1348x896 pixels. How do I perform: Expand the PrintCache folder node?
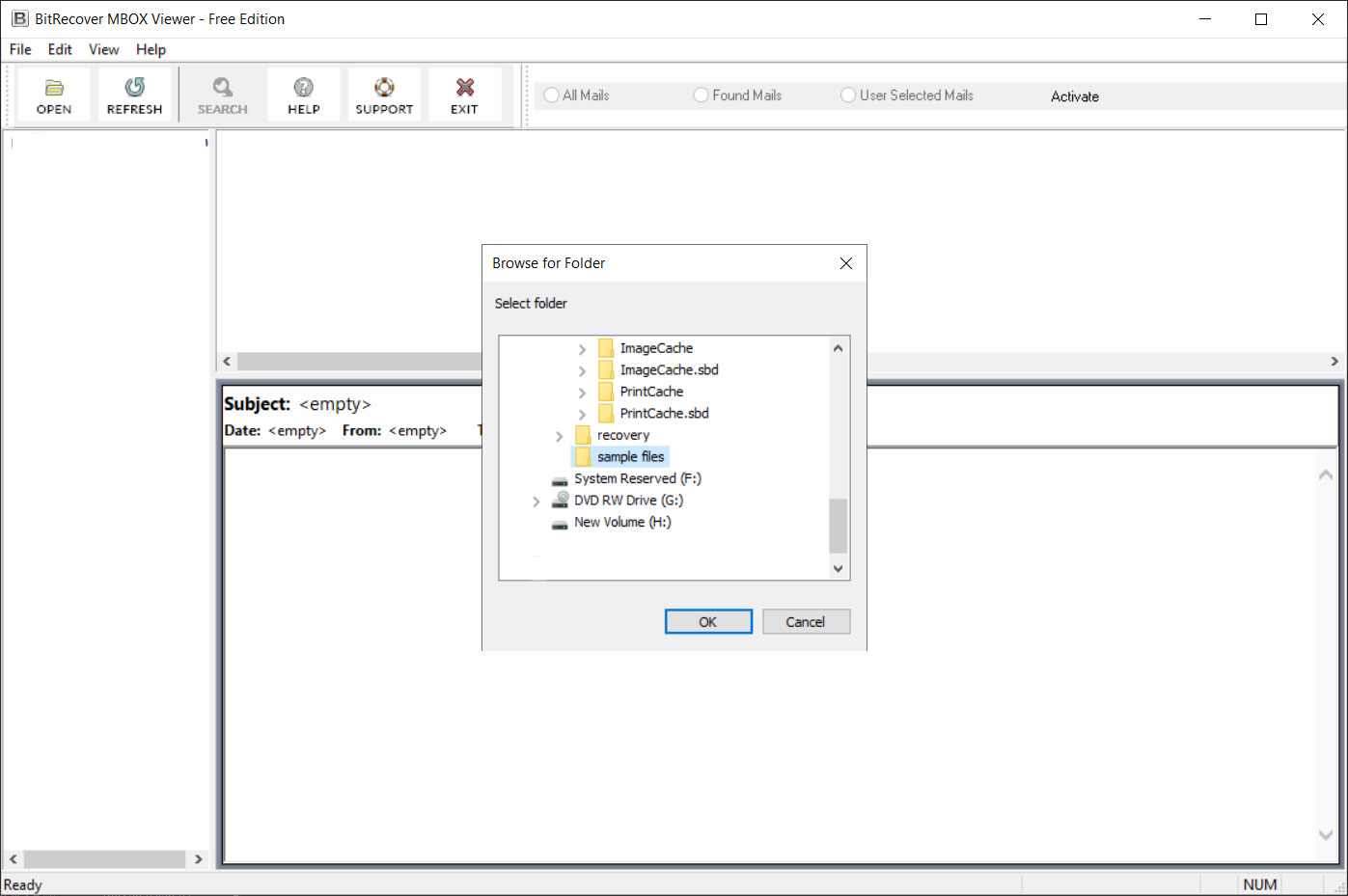tap(582, 393)
